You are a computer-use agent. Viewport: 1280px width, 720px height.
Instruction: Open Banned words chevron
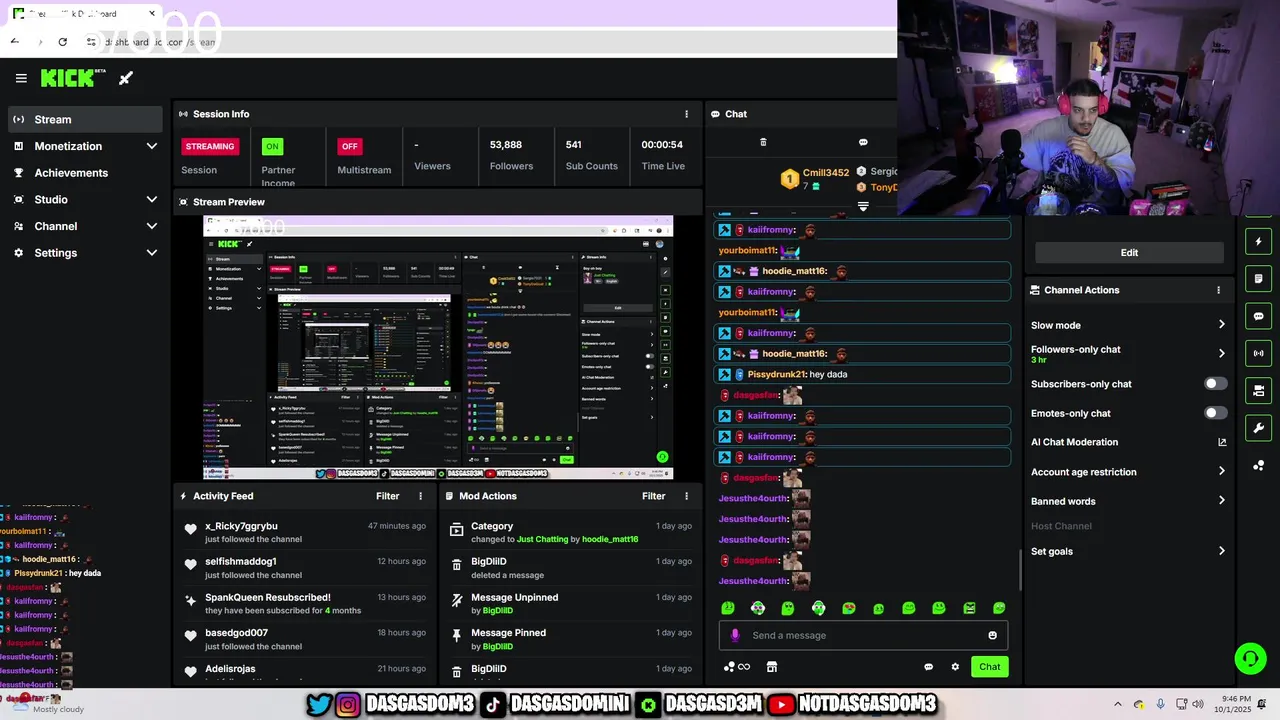1221,501
